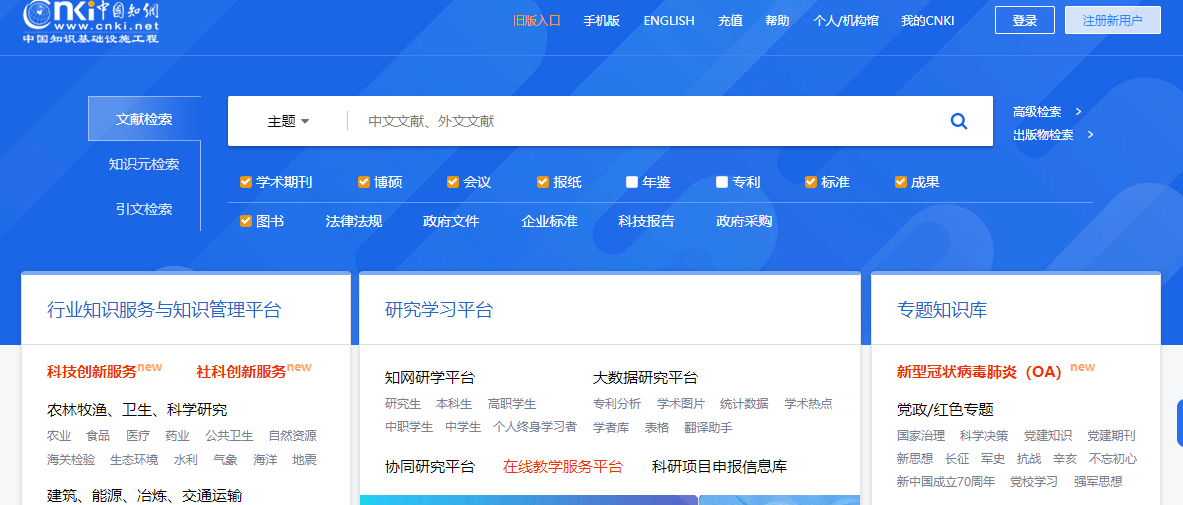Switch to the 引文检索 tab
The image size is (1183, 505).
pyautogui.click(x=144, y=209)
